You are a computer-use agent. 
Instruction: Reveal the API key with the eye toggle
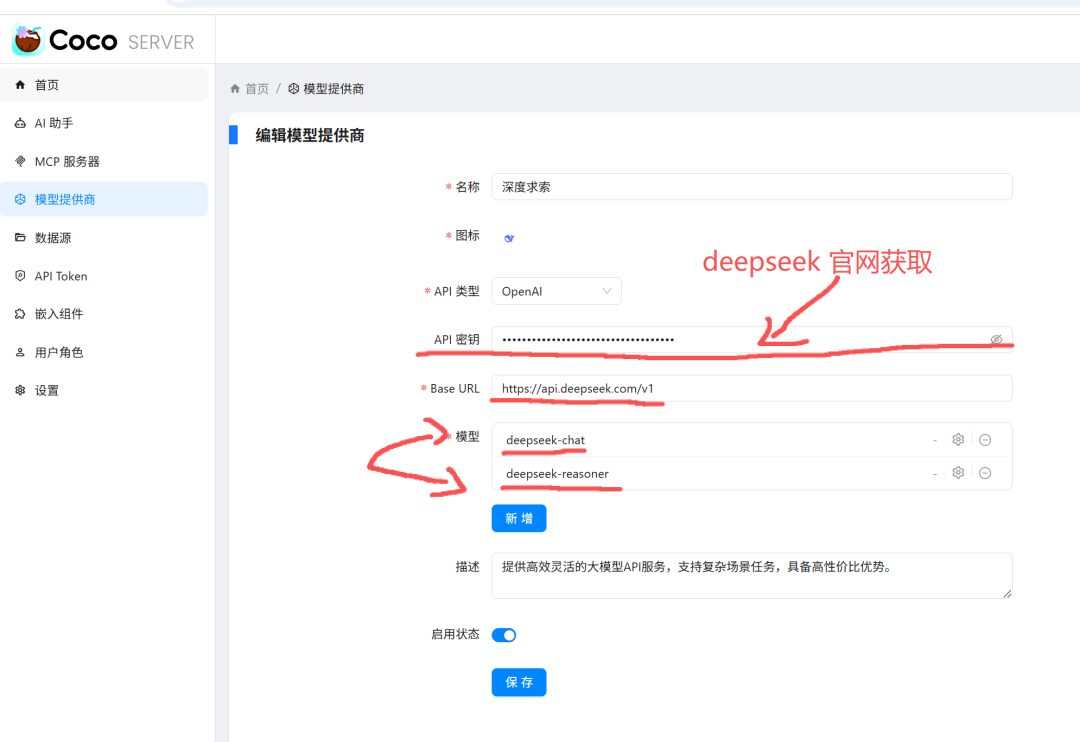(x=996, y=339)
